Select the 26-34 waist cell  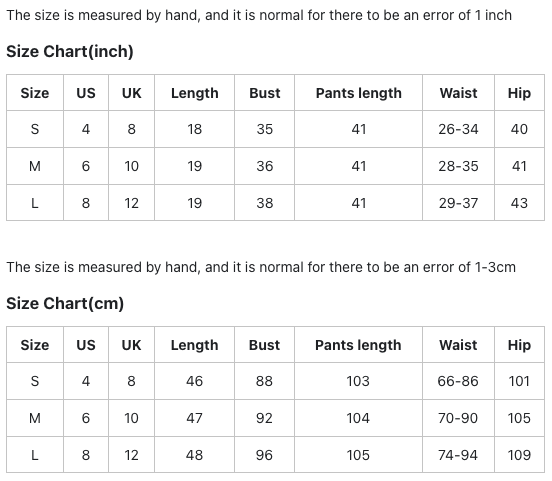point(458,129)
